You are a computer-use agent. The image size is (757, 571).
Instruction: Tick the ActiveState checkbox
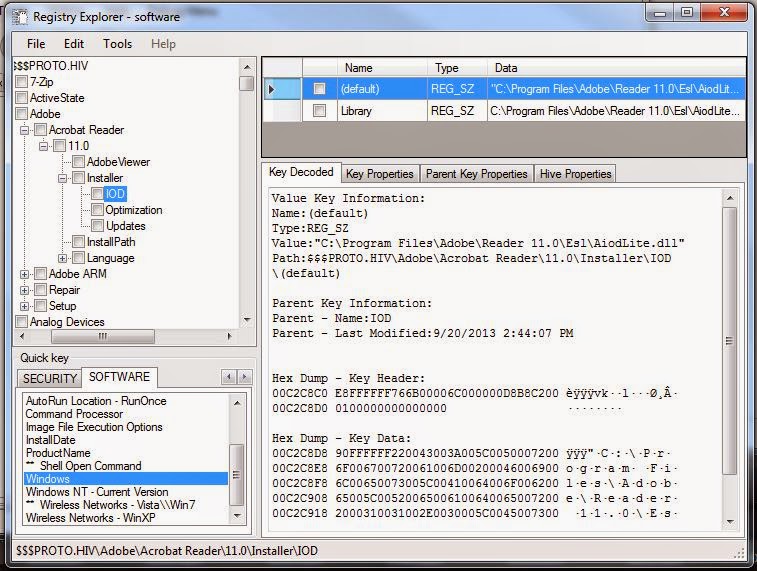(x=21, y=97)
